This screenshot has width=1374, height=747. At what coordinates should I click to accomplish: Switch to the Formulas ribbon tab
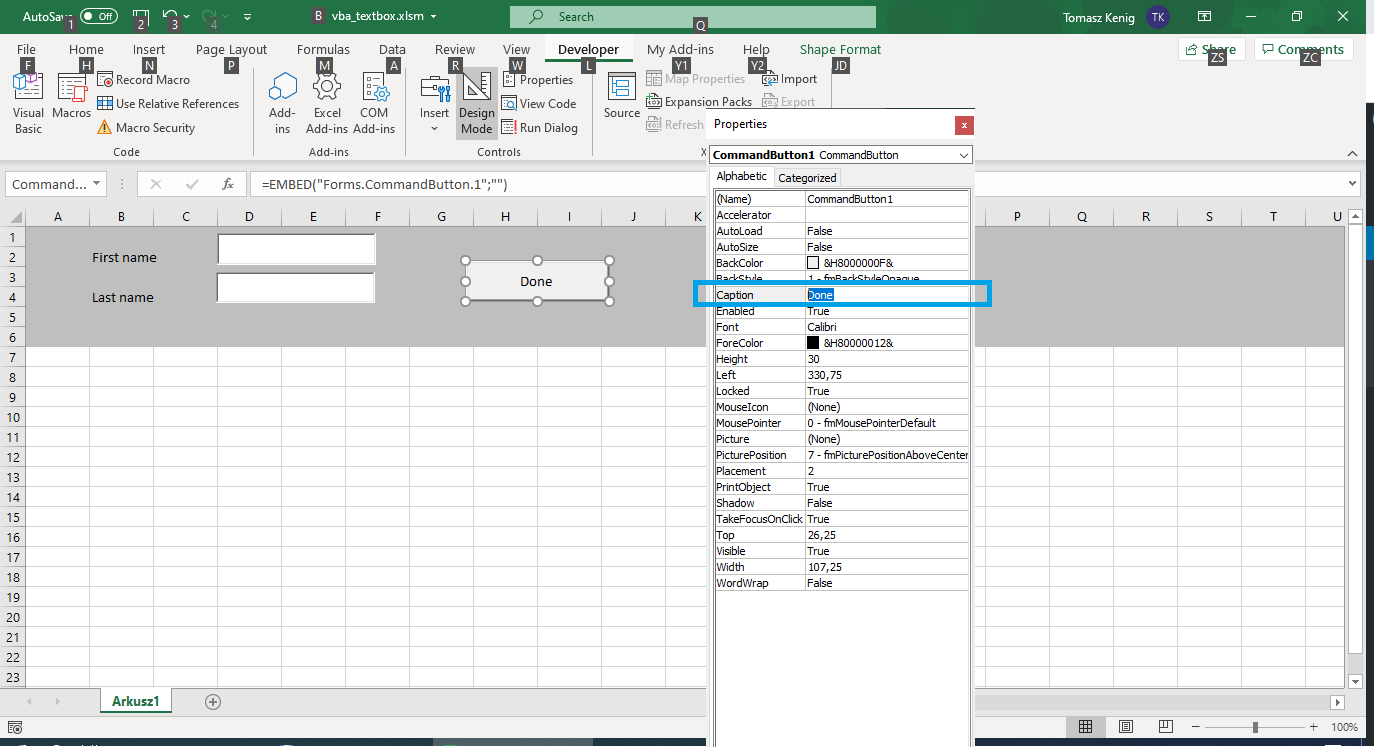[323, 49]
